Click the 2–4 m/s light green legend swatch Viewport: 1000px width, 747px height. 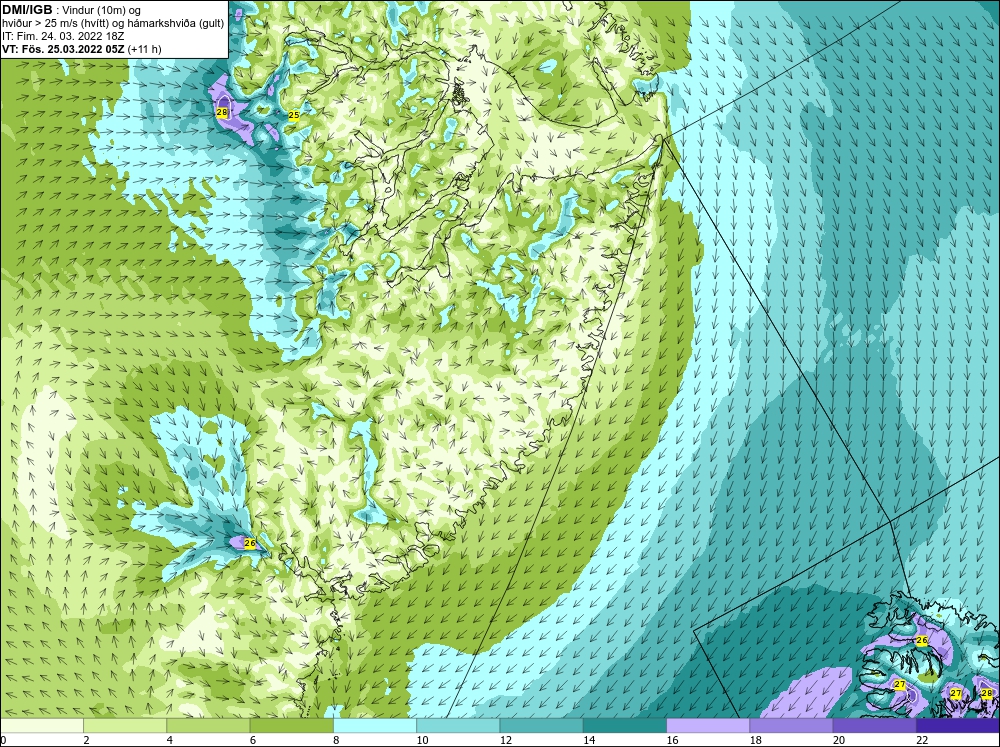[x=125, y=726]
